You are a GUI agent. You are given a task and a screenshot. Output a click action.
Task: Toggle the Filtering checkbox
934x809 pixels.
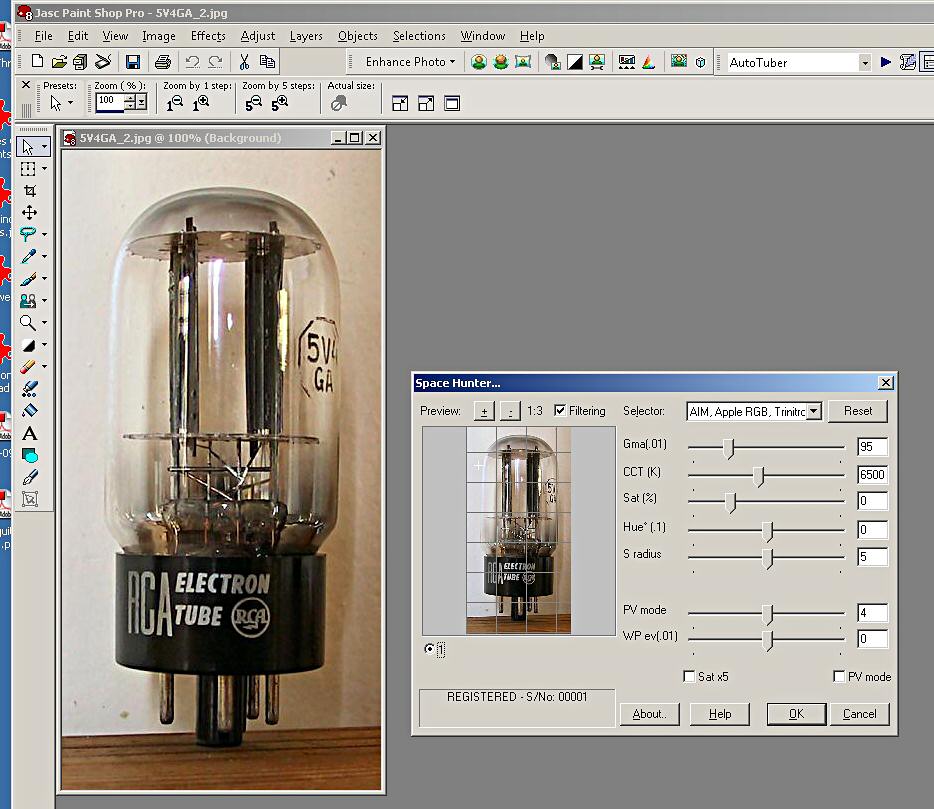(560, 410)
